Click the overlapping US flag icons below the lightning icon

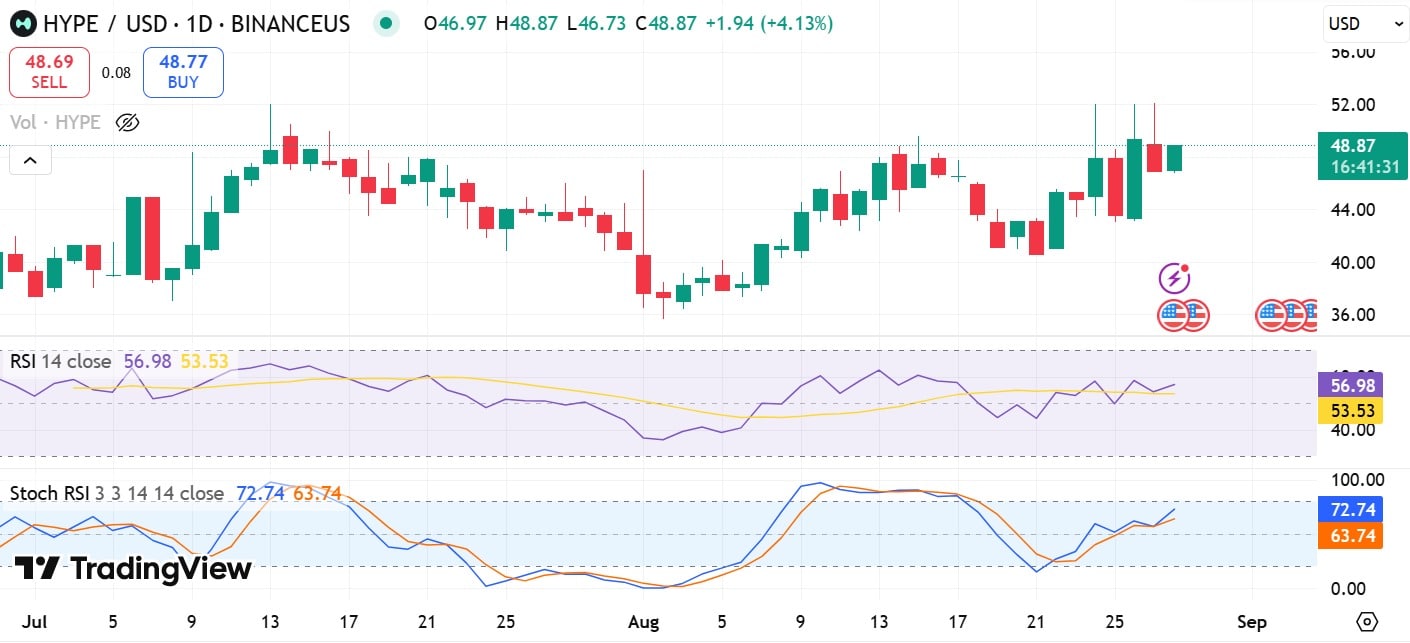point(1185,315)
